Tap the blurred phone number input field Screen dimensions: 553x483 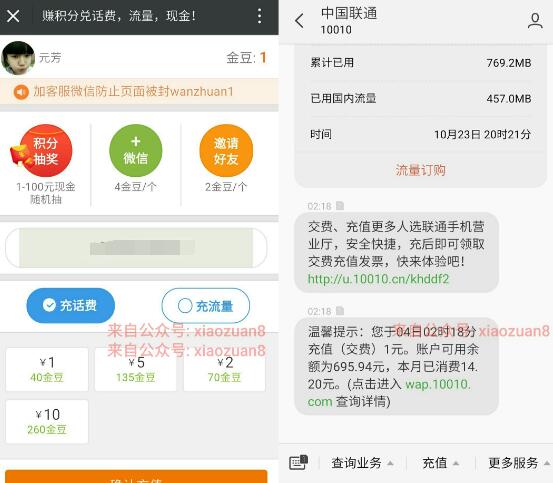(136, 248)
